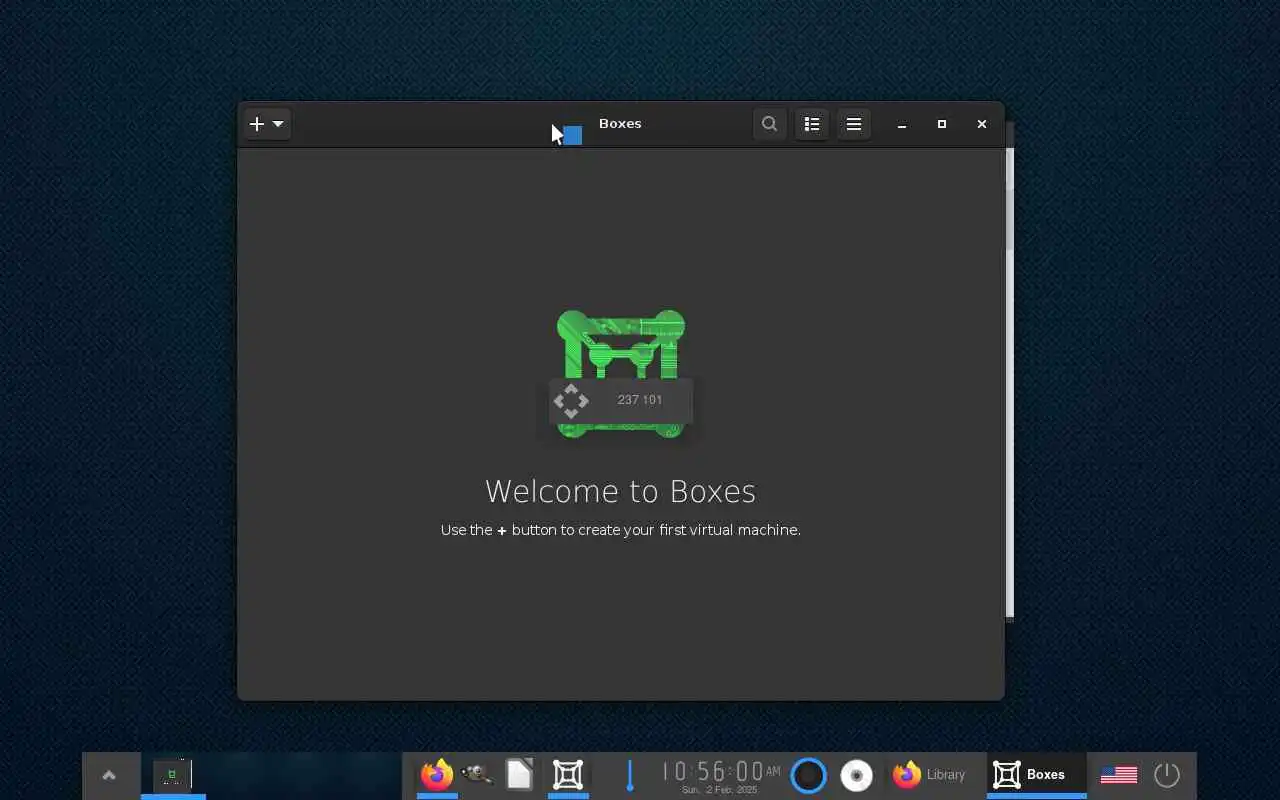
Task: Click the Boxes launcher icon in the dock
Action: click(x=568, y=775)
